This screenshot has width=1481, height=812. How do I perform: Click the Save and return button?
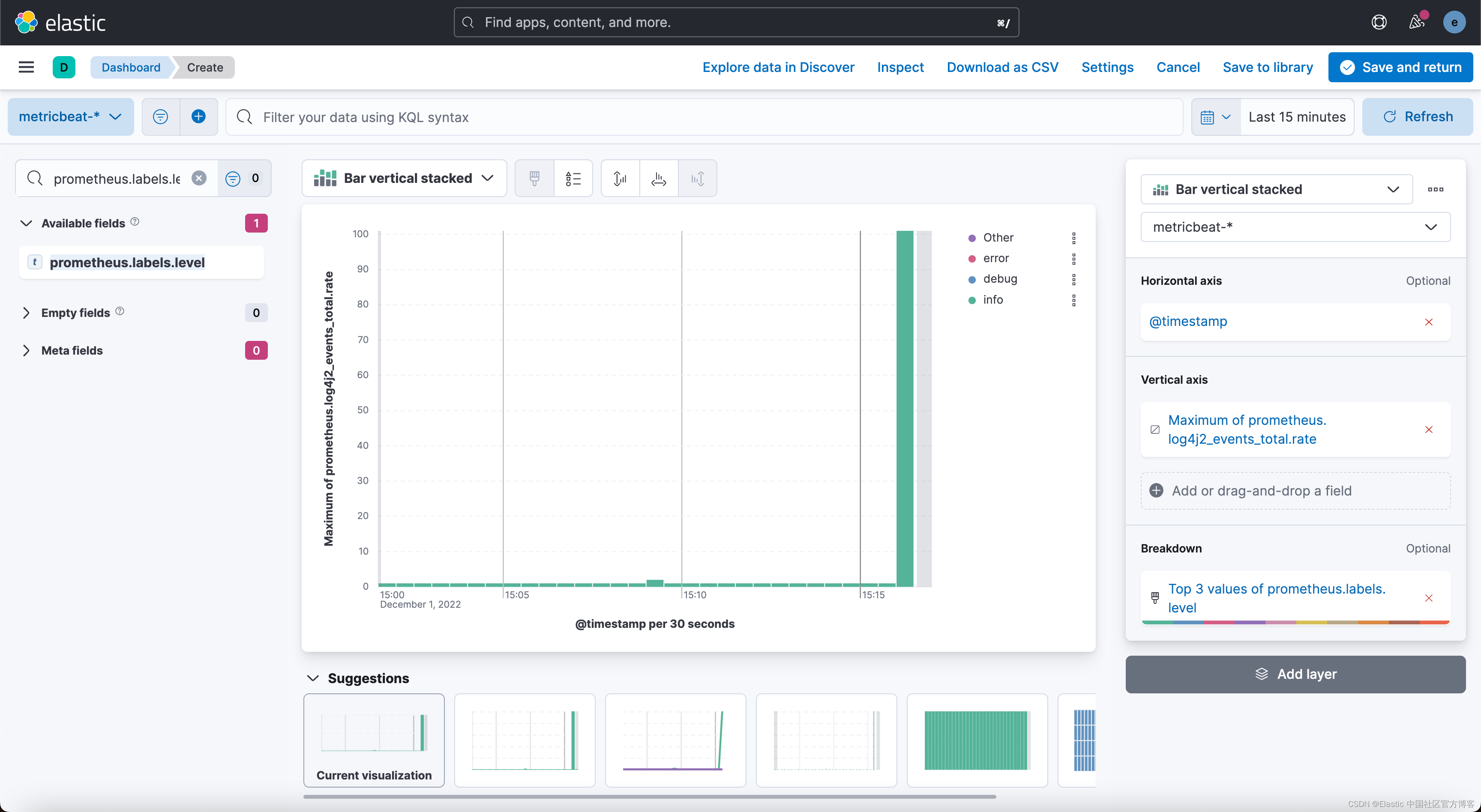pyautogui.click(x=1400, y=67)
